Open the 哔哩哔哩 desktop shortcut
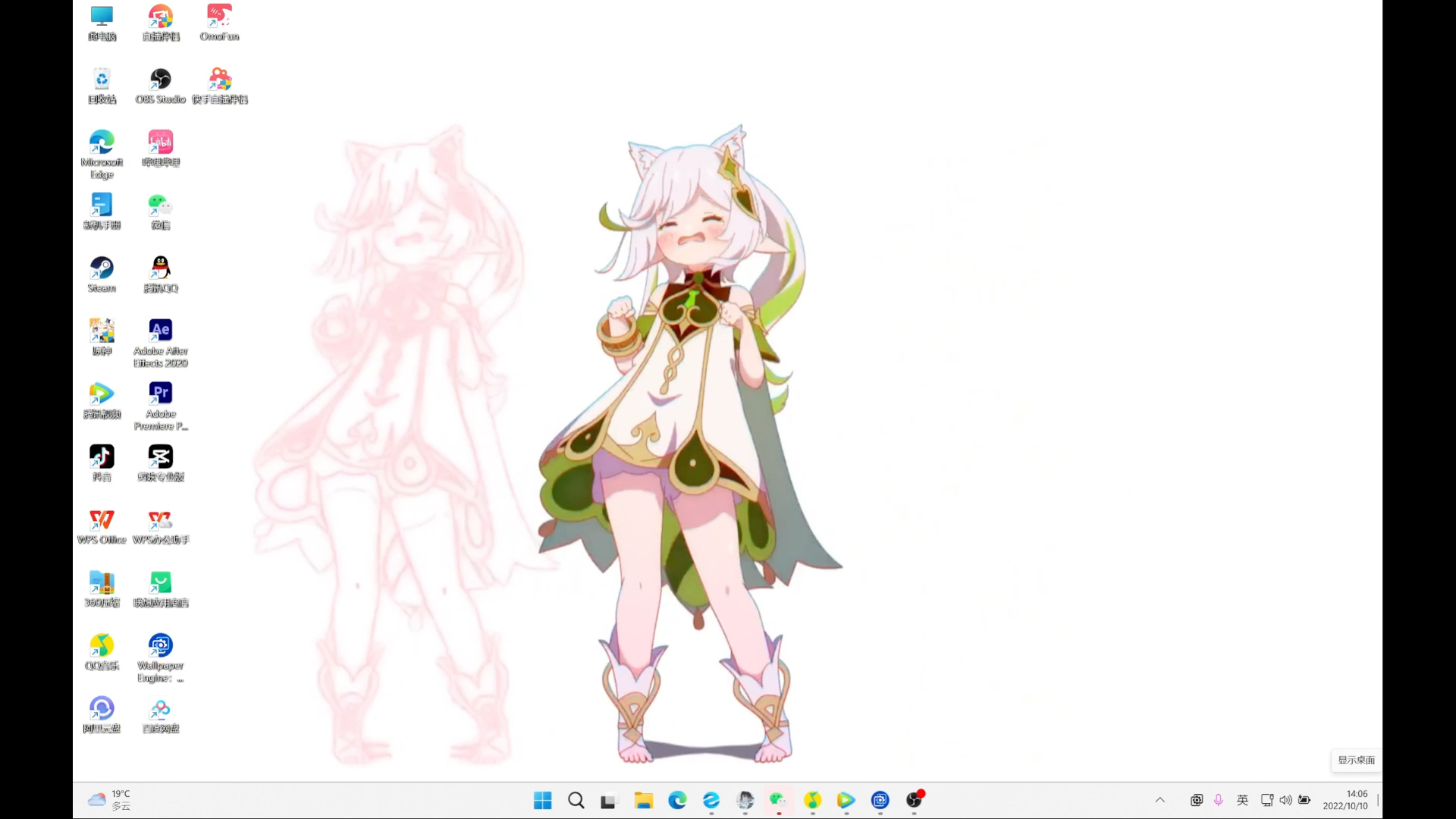Screen dimensions: 1456x819 coord(161,149)
